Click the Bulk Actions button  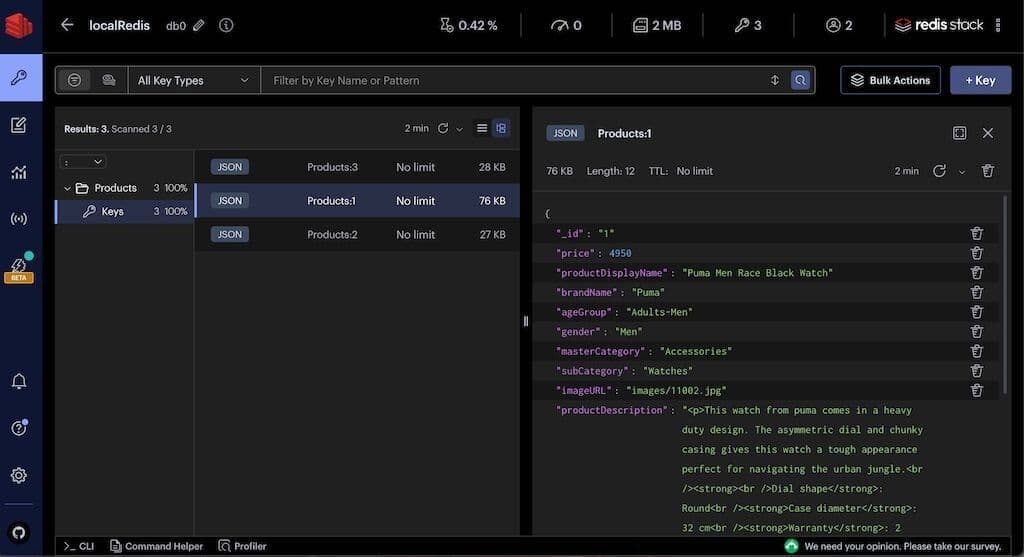click(x=890, y=80)
